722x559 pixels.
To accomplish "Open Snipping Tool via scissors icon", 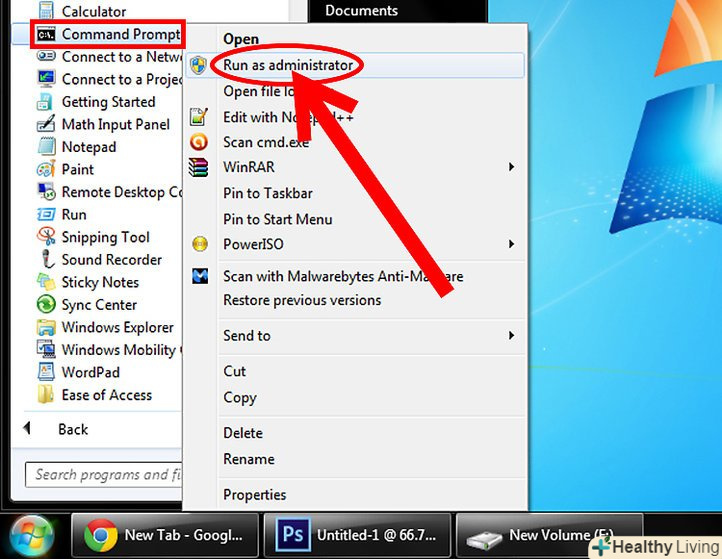I will (x=46, y=236).
